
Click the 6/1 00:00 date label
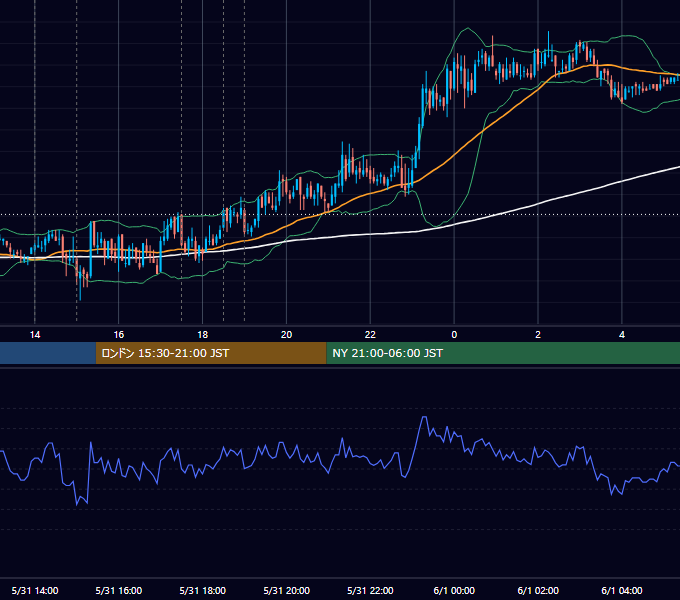454,590
